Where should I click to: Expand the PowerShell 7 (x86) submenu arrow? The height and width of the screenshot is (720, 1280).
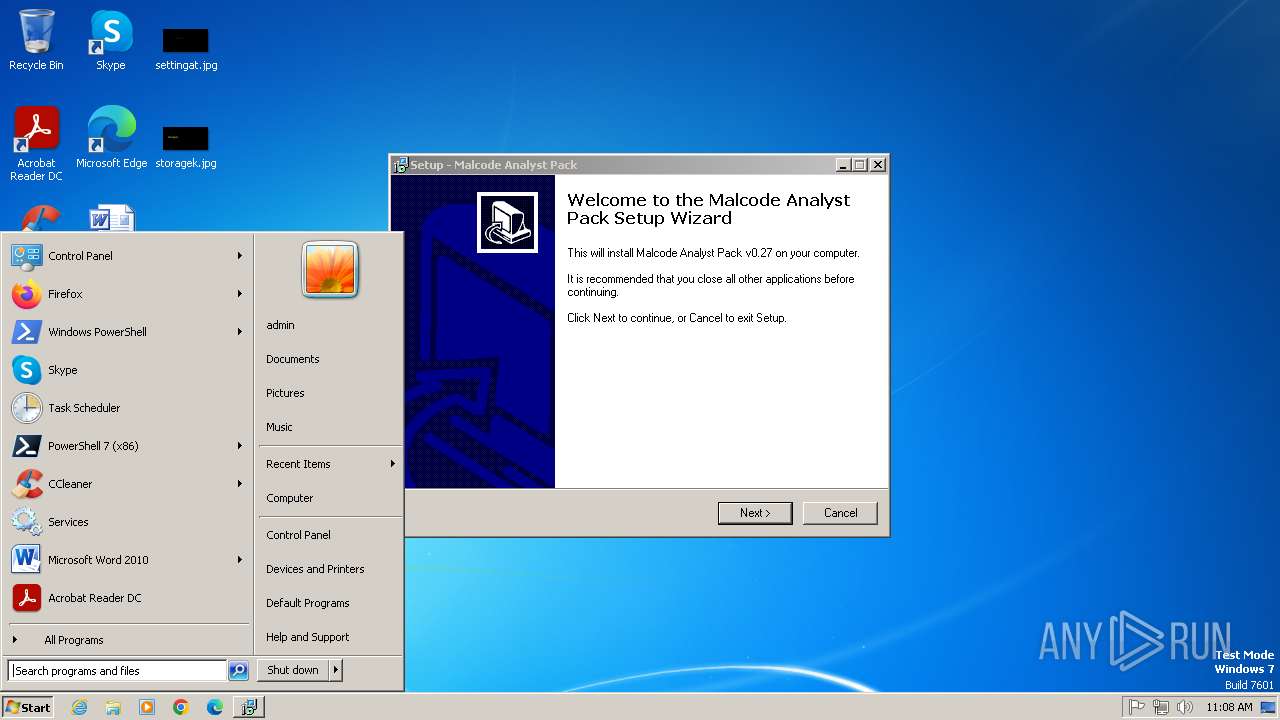(240, 446)
